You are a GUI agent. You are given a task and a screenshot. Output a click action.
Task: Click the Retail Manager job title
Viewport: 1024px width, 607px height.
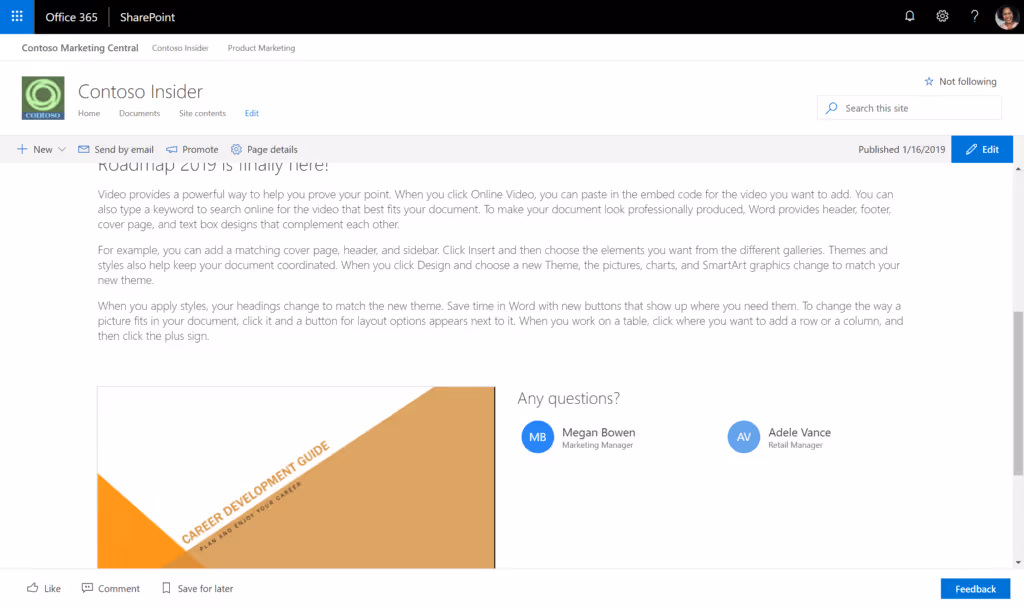pyautogui.click(x=795, y=445)
